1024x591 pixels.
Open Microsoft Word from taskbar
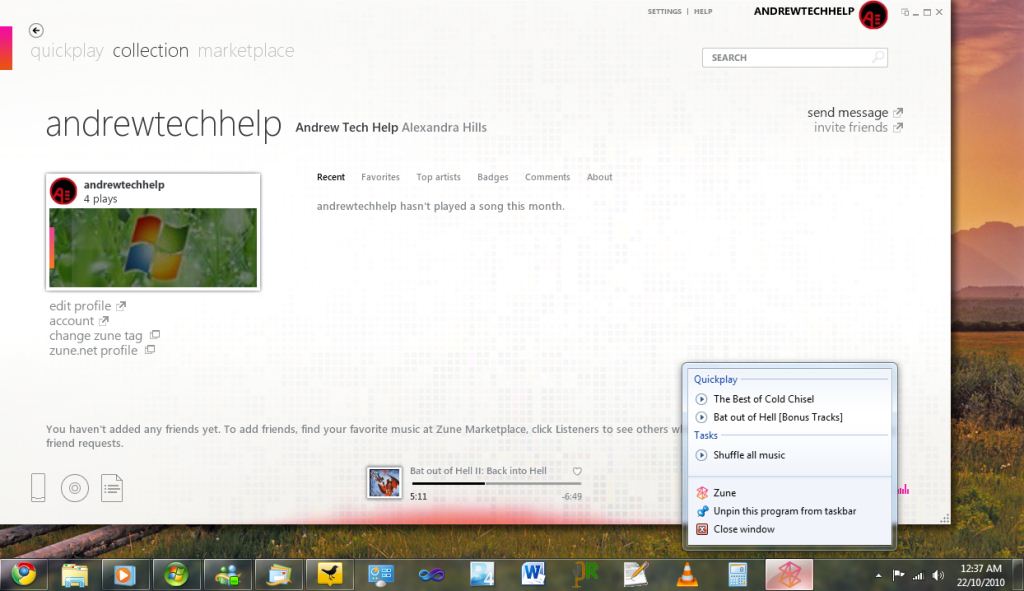point(533,575)
